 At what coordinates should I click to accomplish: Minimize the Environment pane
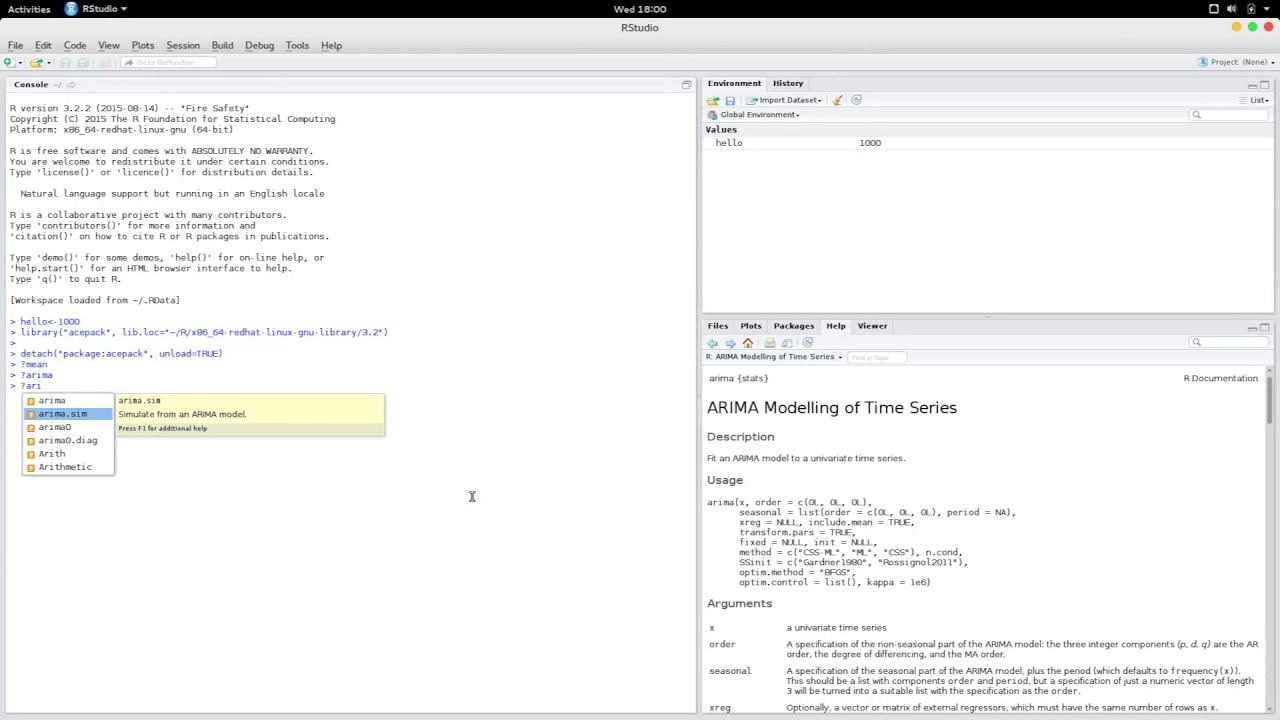[x=1252, y=85]
